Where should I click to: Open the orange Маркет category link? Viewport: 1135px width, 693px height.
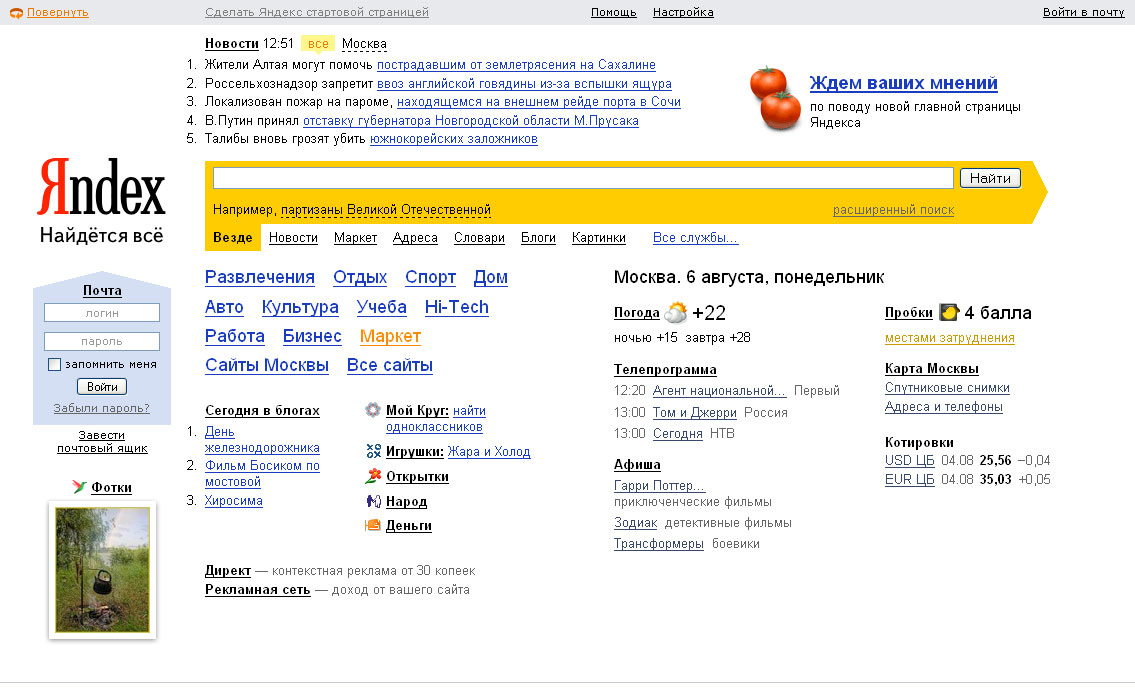point(390,336)
